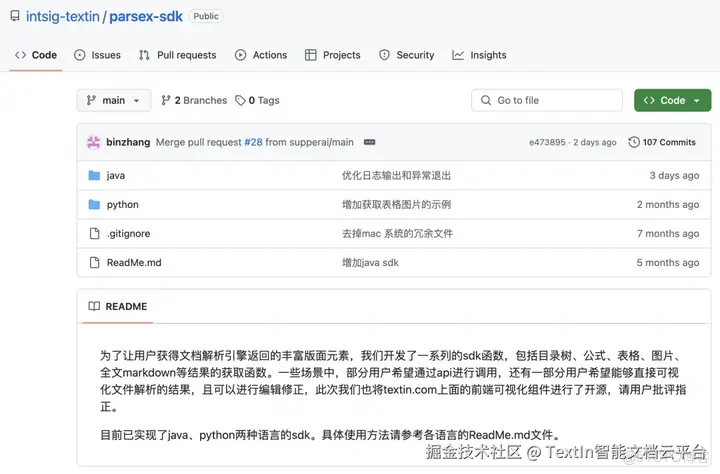Click the .gitignore file icon
This screenshot has height=474, width=720.
tap(95, 233)
